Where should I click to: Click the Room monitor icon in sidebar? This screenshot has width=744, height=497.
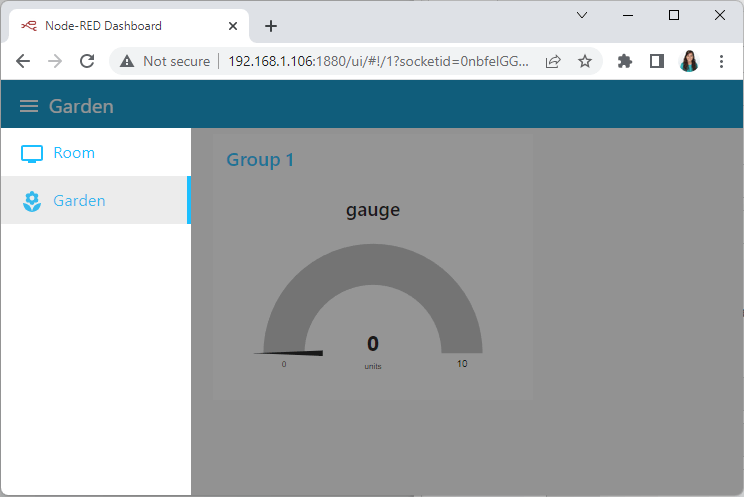(x=32, y=154)
